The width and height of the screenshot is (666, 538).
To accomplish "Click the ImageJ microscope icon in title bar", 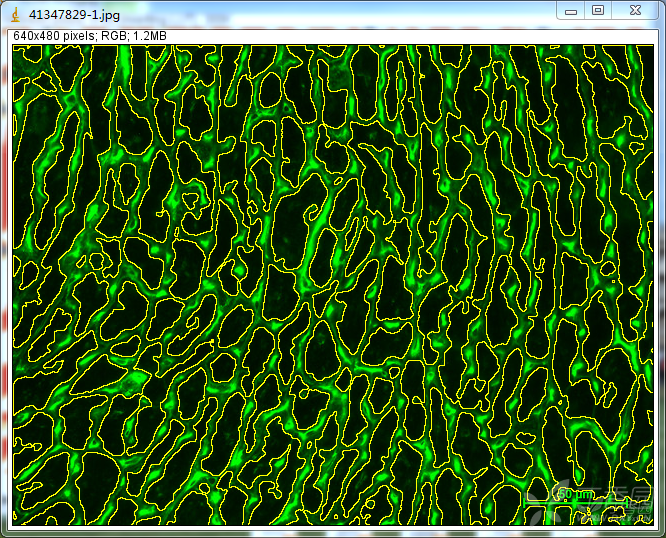I will [x=16, y=10].
